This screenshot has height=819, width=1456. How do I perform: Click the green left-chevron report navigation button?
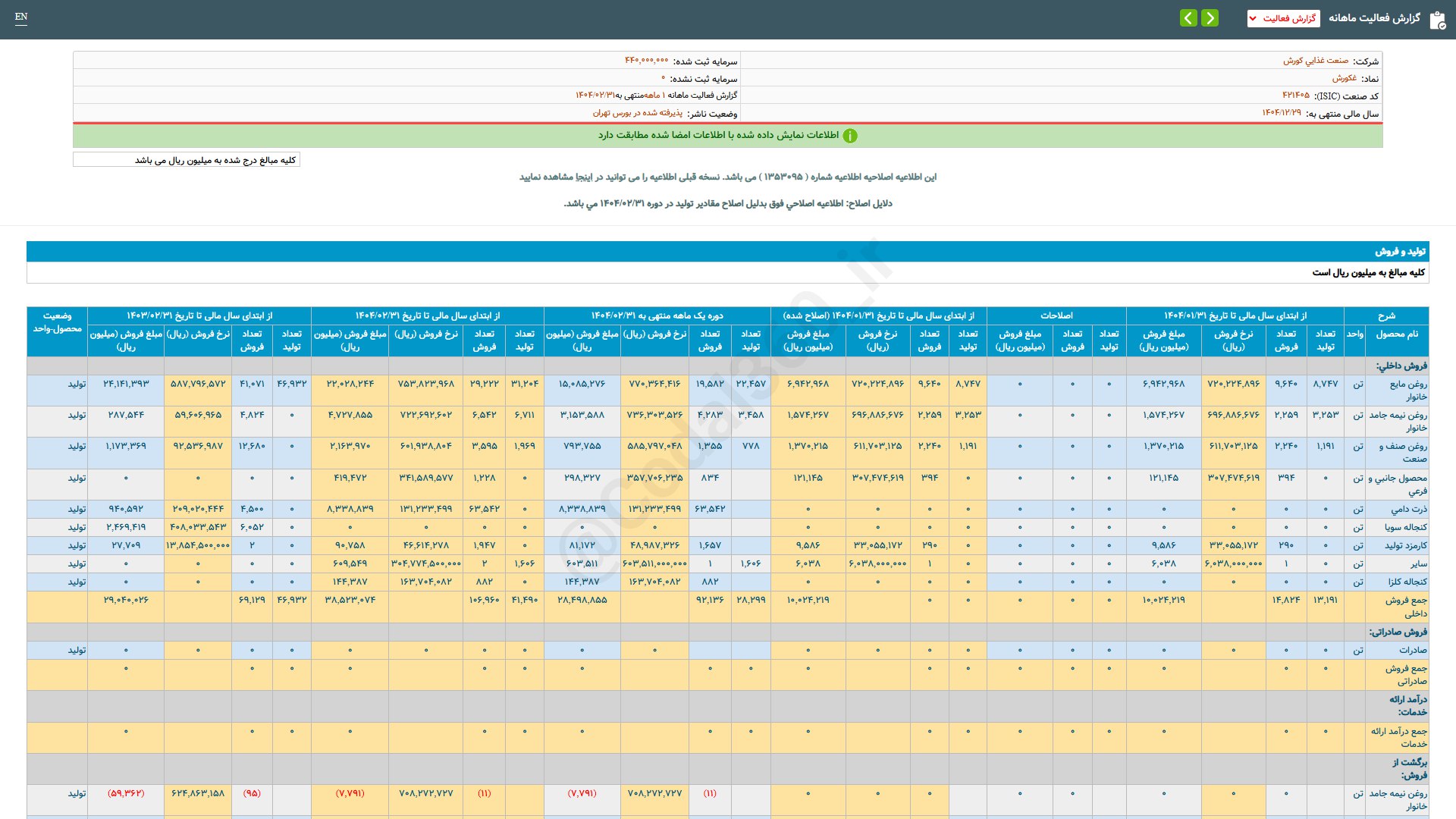click(1188, 17)
